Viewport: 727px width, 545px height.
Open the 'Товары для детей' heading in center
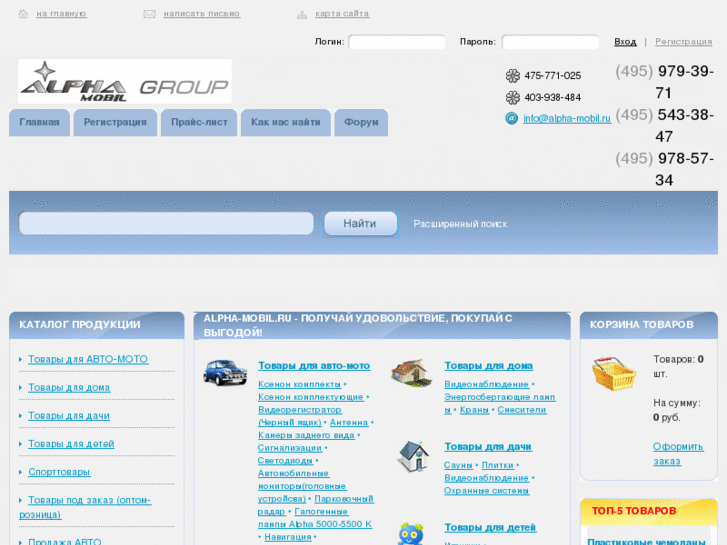tap(490, 528)
